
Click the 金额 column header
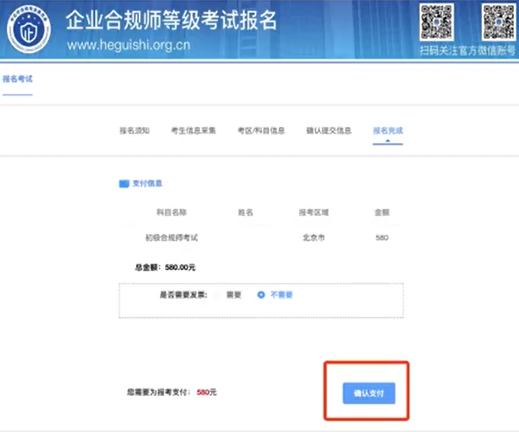click(x=382, y=212)
